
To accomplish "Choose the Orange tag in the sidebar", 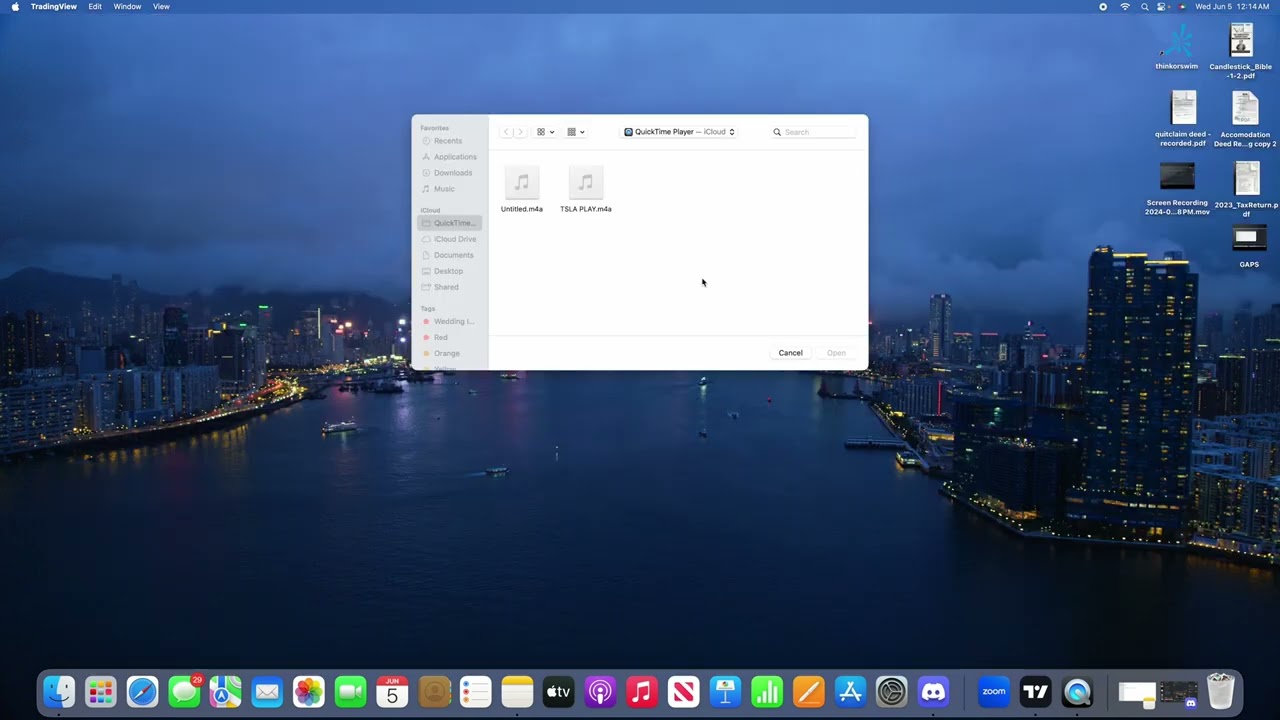I will pos(449,353).
